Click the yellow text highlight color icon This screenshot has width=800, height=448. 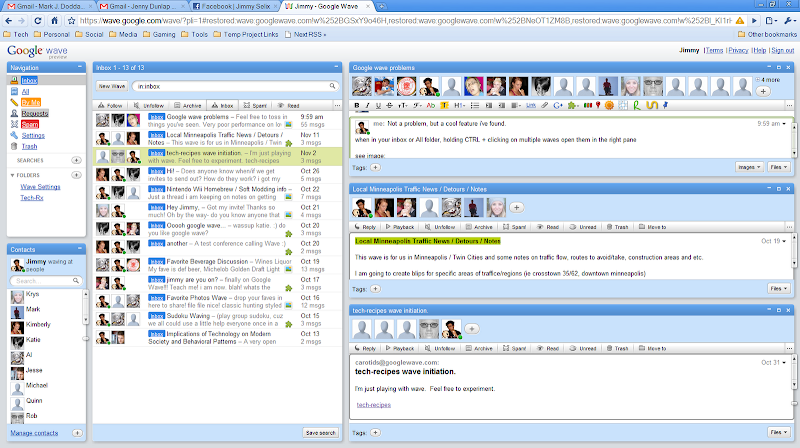tap(444, 106)
